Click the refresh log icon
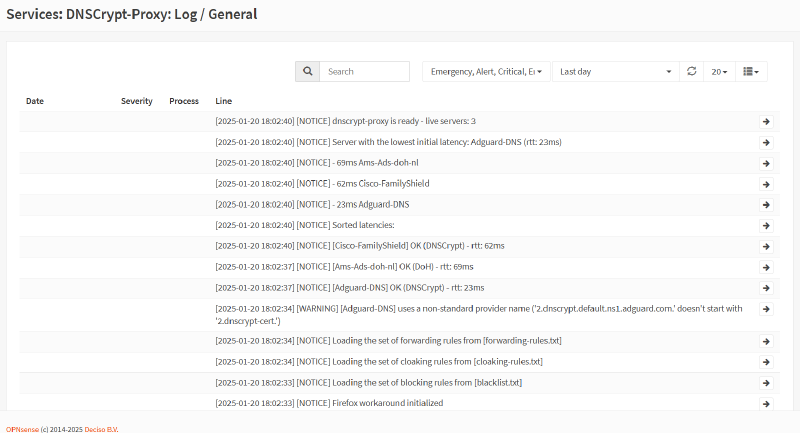The image size is (800, 433). (691, 72)
